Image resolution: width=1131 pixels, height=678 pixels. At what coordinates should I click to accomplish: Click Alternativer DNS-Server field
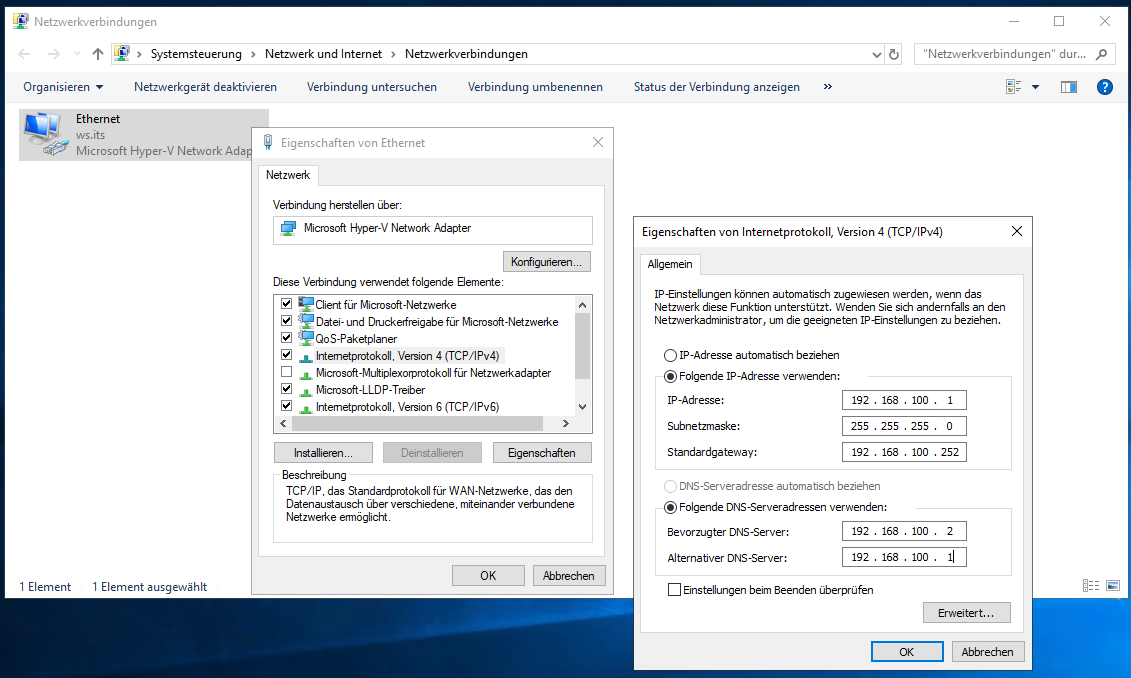tap(904, 558)
